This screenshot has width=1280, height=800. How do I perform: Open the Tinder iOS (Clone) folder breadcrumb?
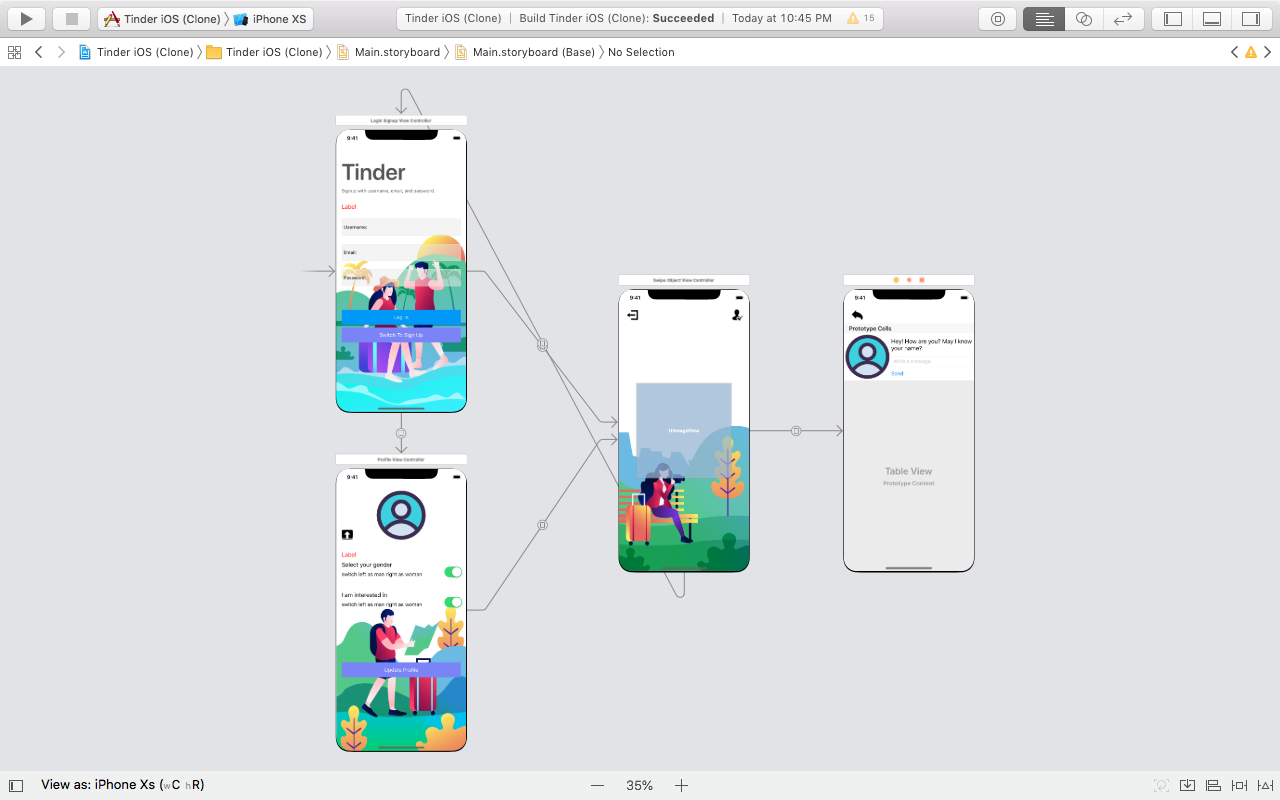click(265, 52)
